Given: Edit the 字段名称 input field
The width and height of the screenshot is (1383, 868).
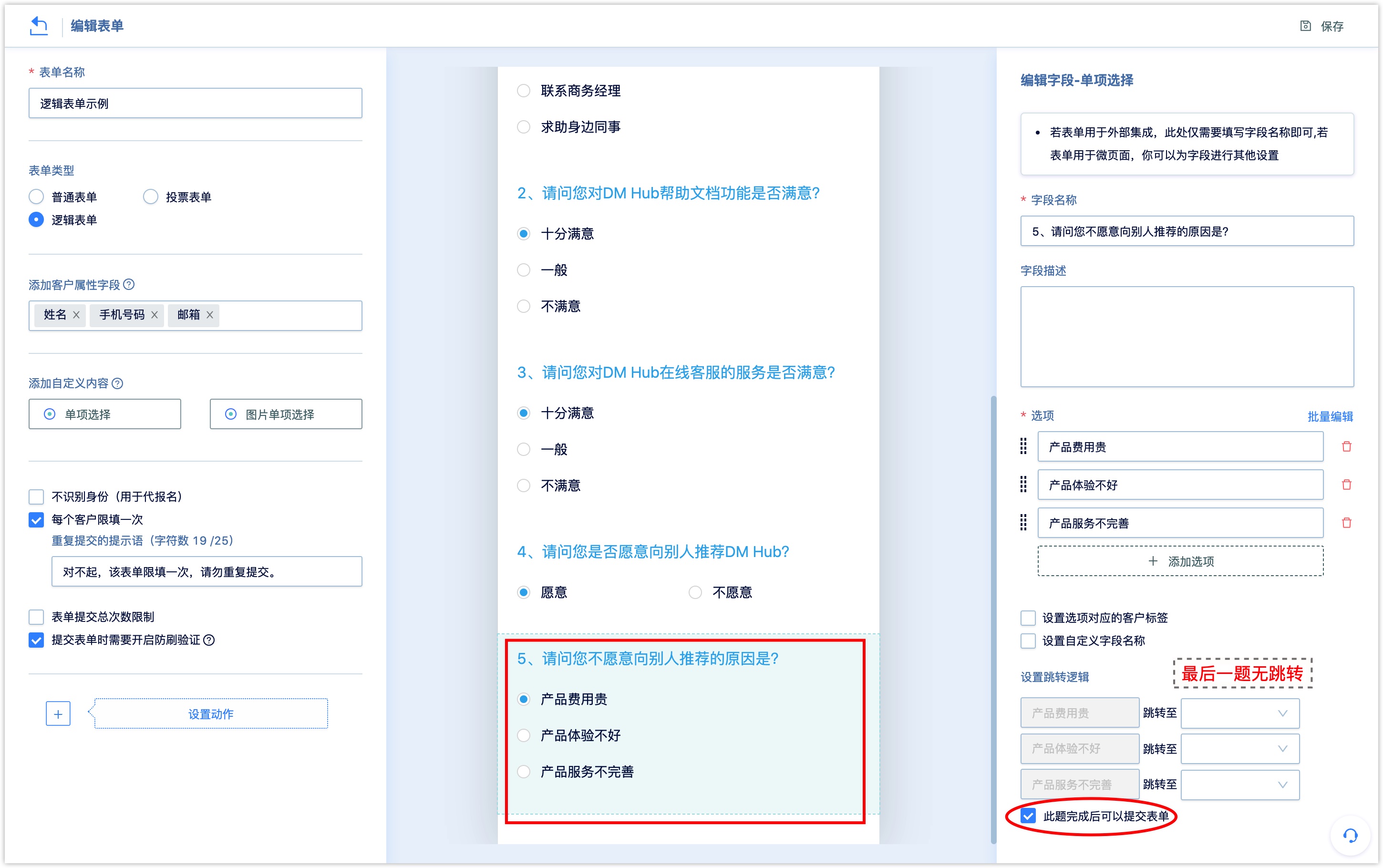Looking at the screenshot, I should 1187,231.
